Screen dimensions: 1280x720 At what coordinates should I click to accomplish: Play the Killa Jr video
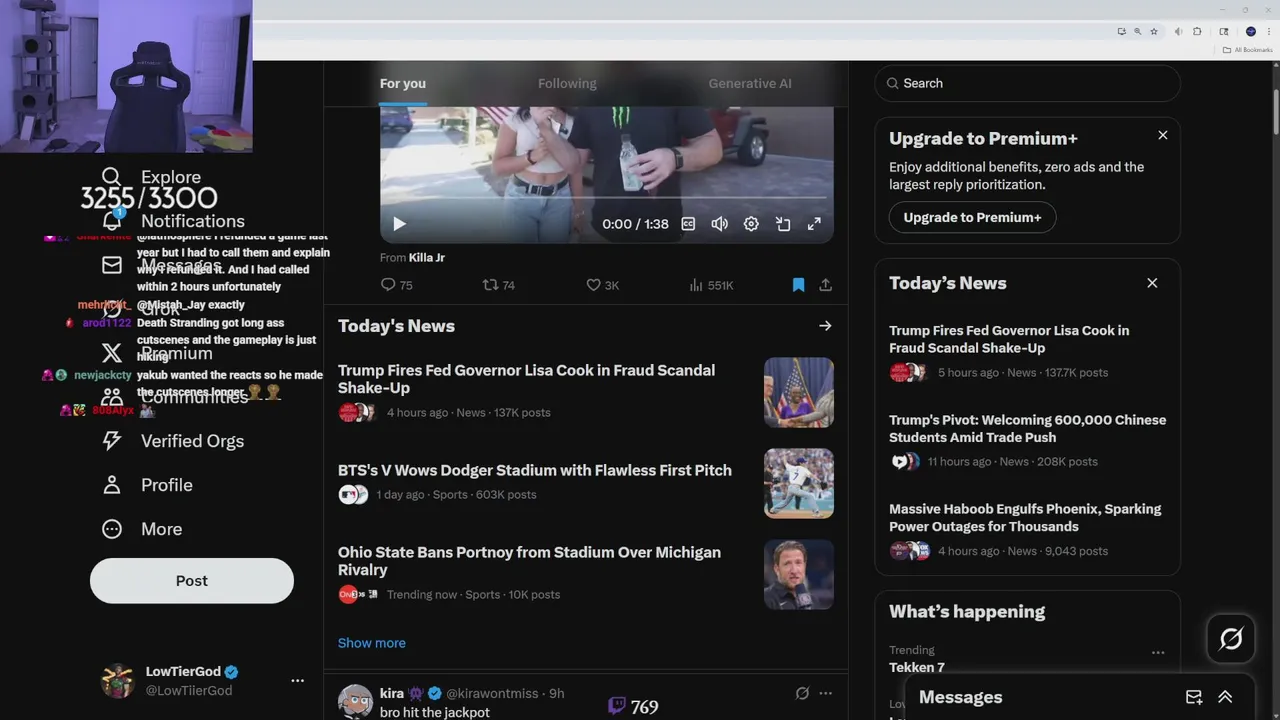pyautogui.click(x=399, y=224)
